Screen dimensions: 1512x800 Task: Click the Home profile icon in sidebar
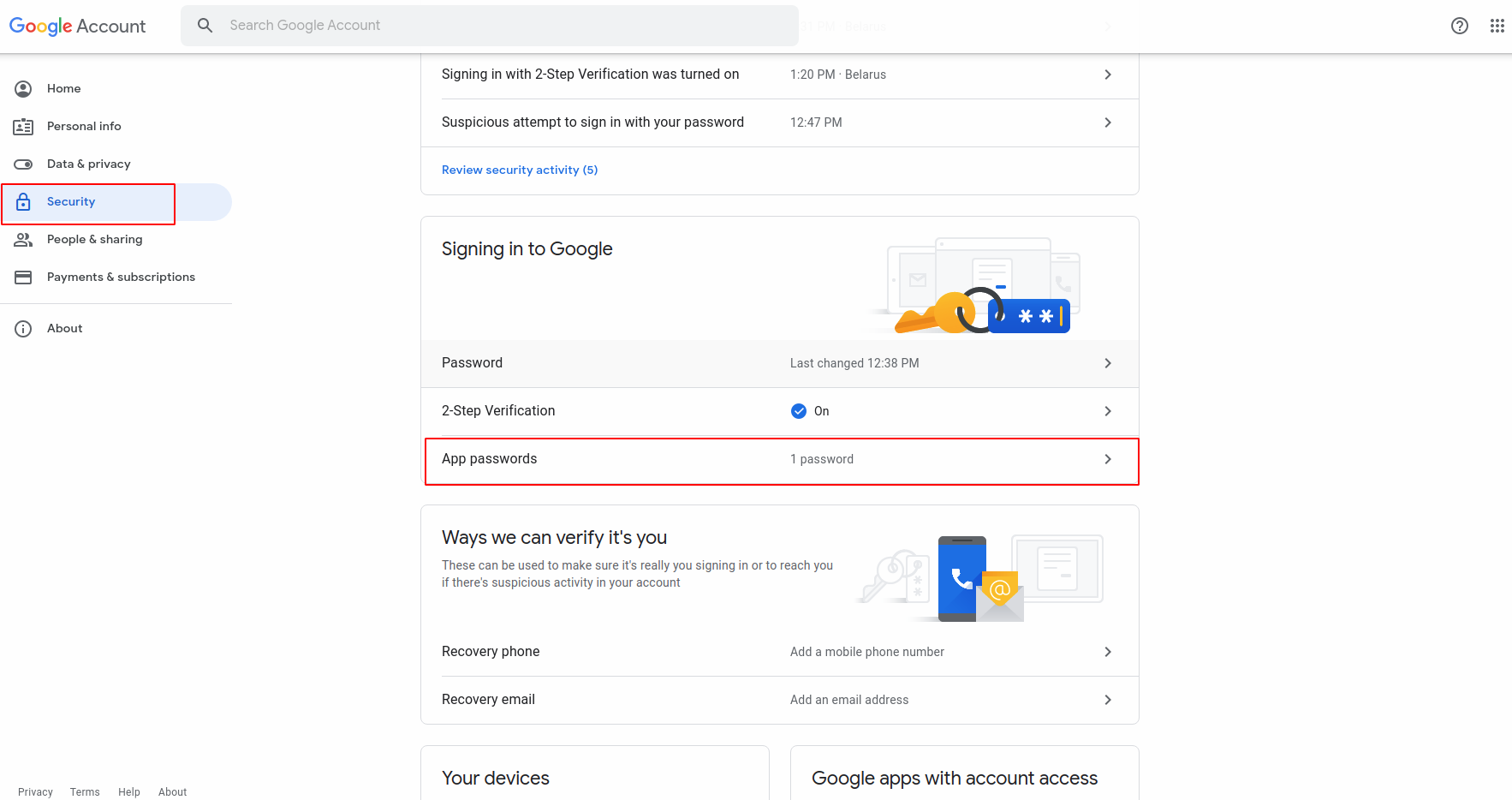(x=23, y=89)
